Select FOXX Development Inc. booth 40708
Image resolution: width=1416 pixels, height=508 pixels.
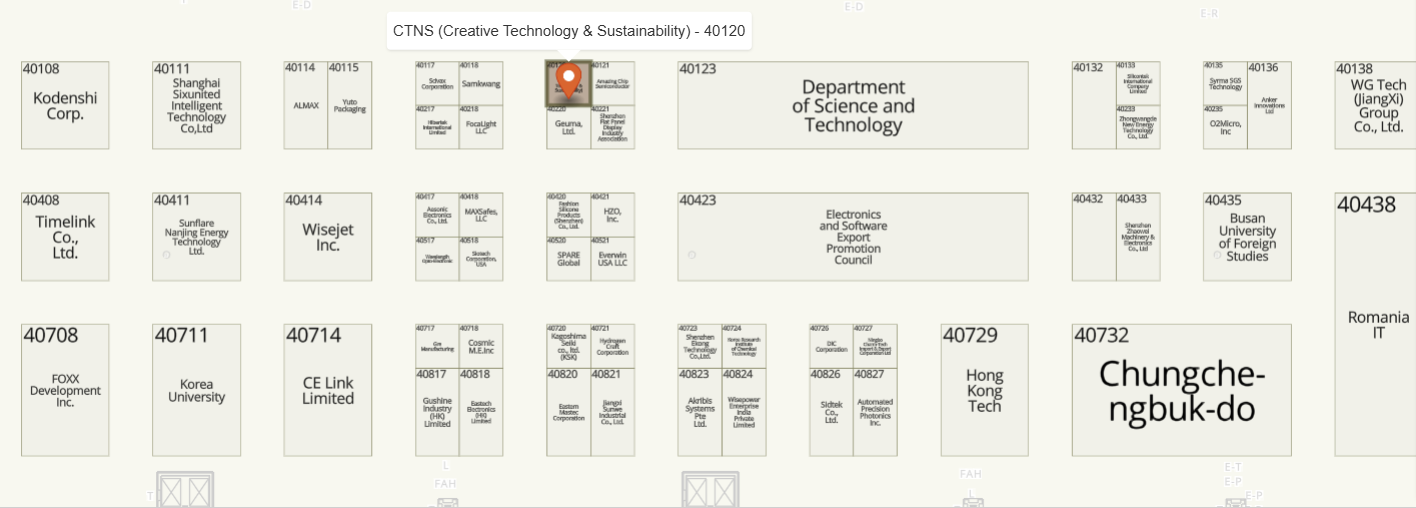point(65,390)
